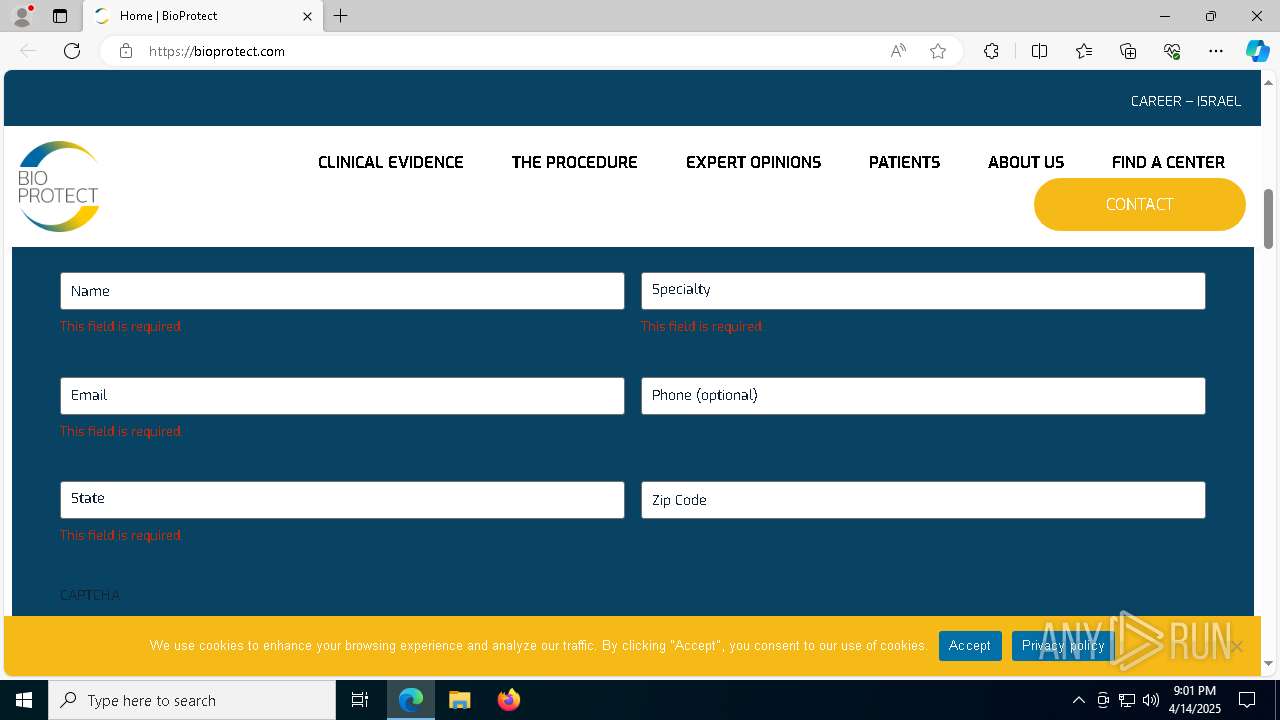This screenshot has width=1280, height=720.
Task: Open the Windows Start menu
Action: click(24, 700)
